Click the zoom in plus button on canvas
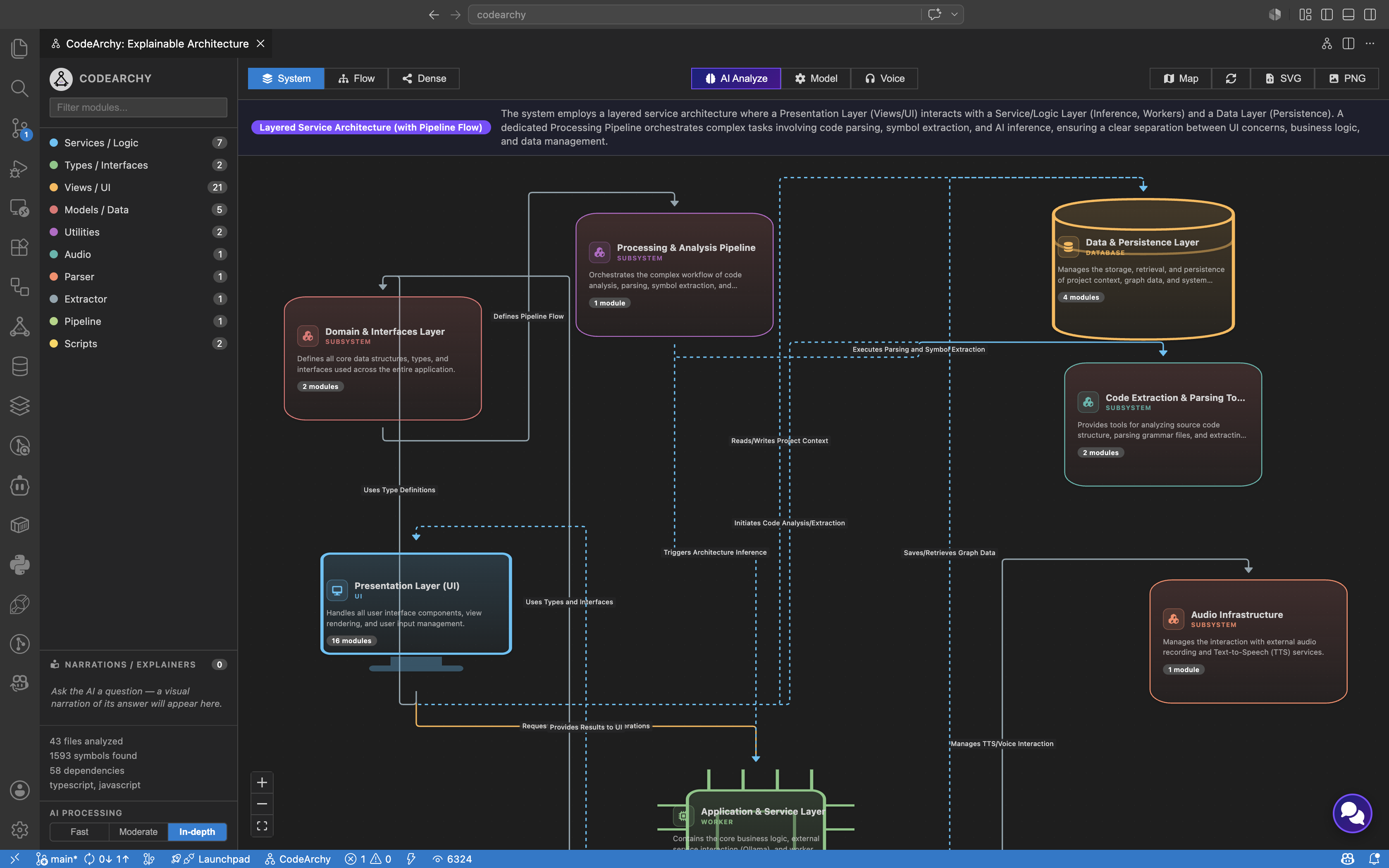 pos(262,782)
